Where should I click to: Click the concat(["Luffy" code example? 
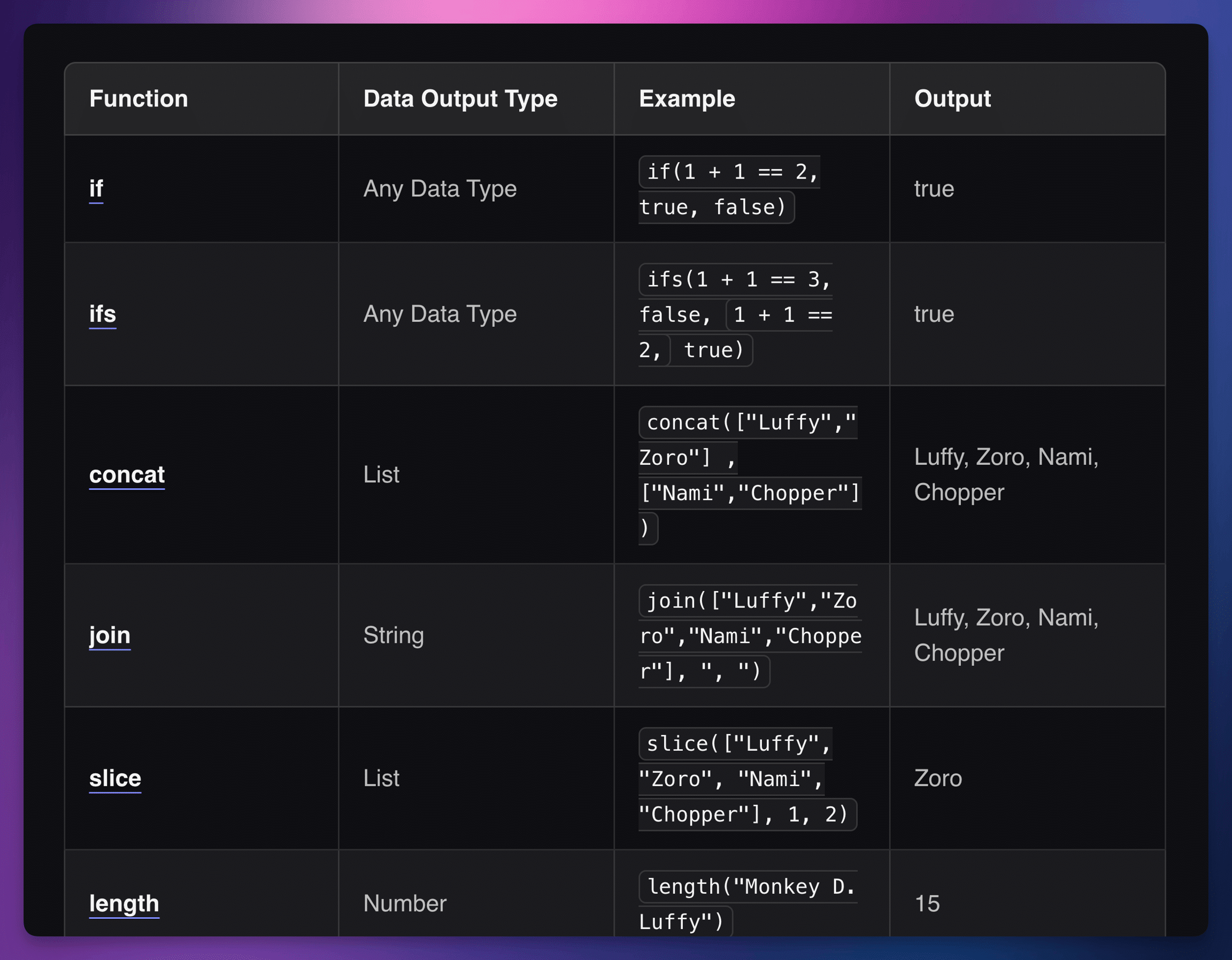point(749,423)
